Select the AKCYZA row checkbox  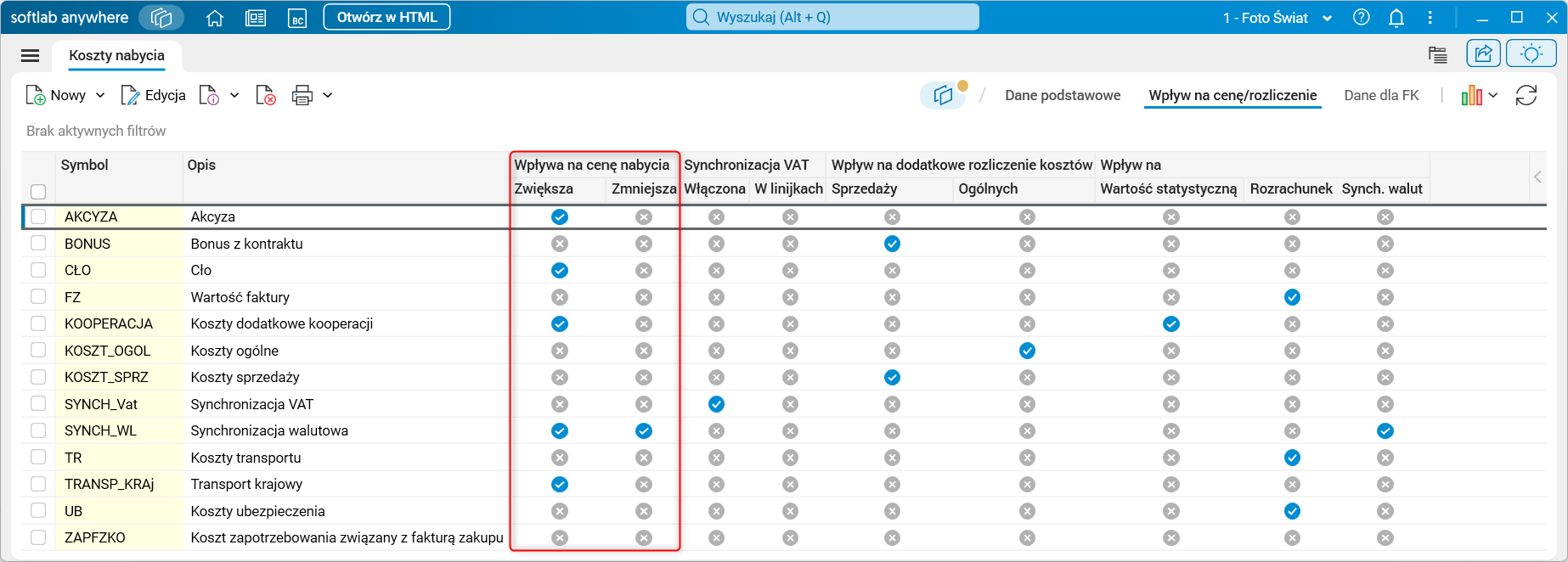pyautogui.click(x=38, y=216)
